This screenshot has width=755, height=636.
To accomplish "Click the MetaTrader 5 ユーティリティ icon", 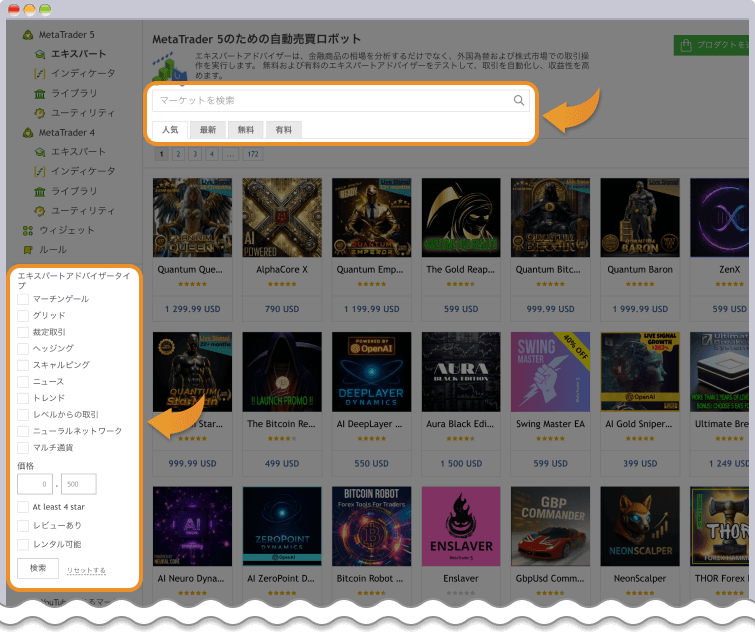I will (x=40, y=113).
